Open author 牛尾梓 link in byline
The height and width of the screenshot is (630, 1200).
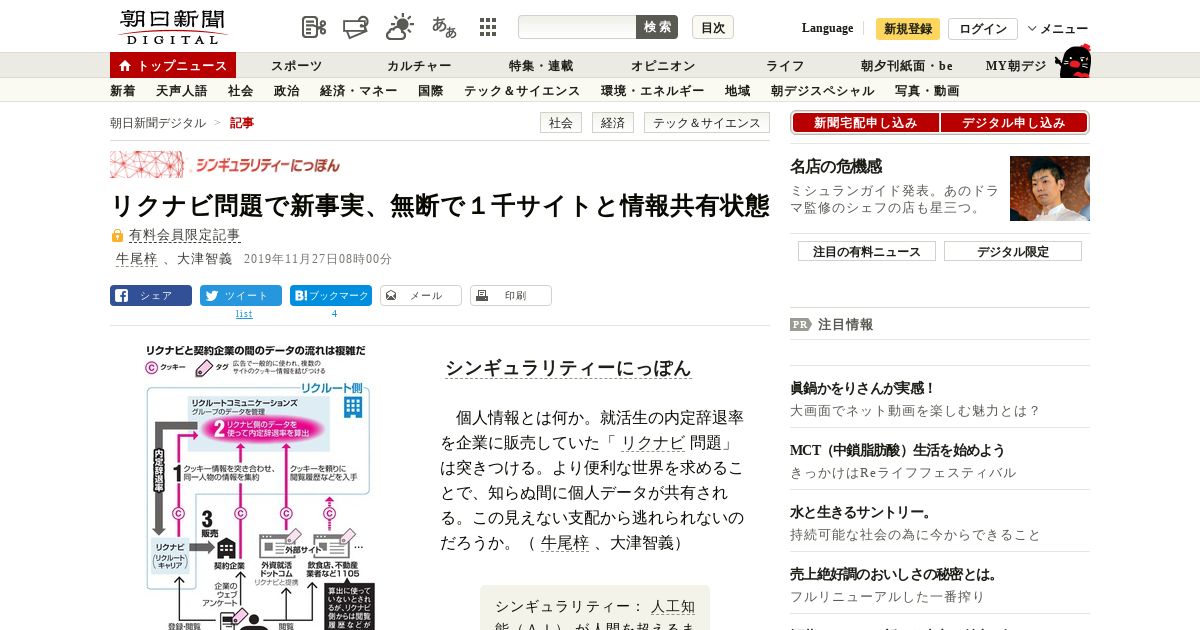[x=137, y=259]
